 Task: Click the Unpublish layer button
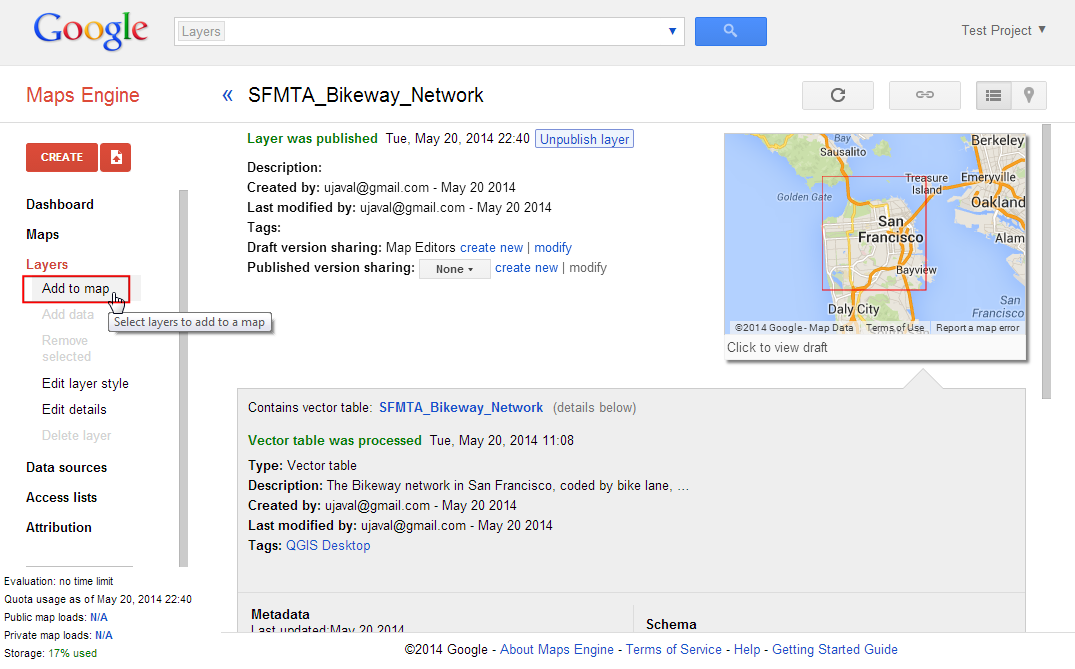pos(584,139)
